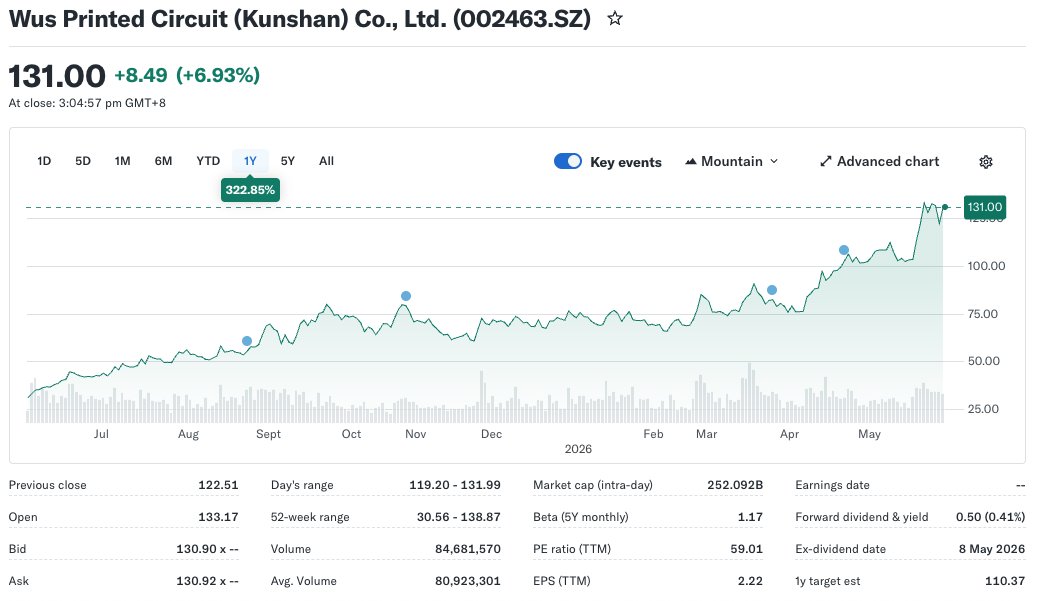This screenshot has width=1040, height=601.
Task: Click Volume value 84,681,570
Action: [x=468, y=549]
